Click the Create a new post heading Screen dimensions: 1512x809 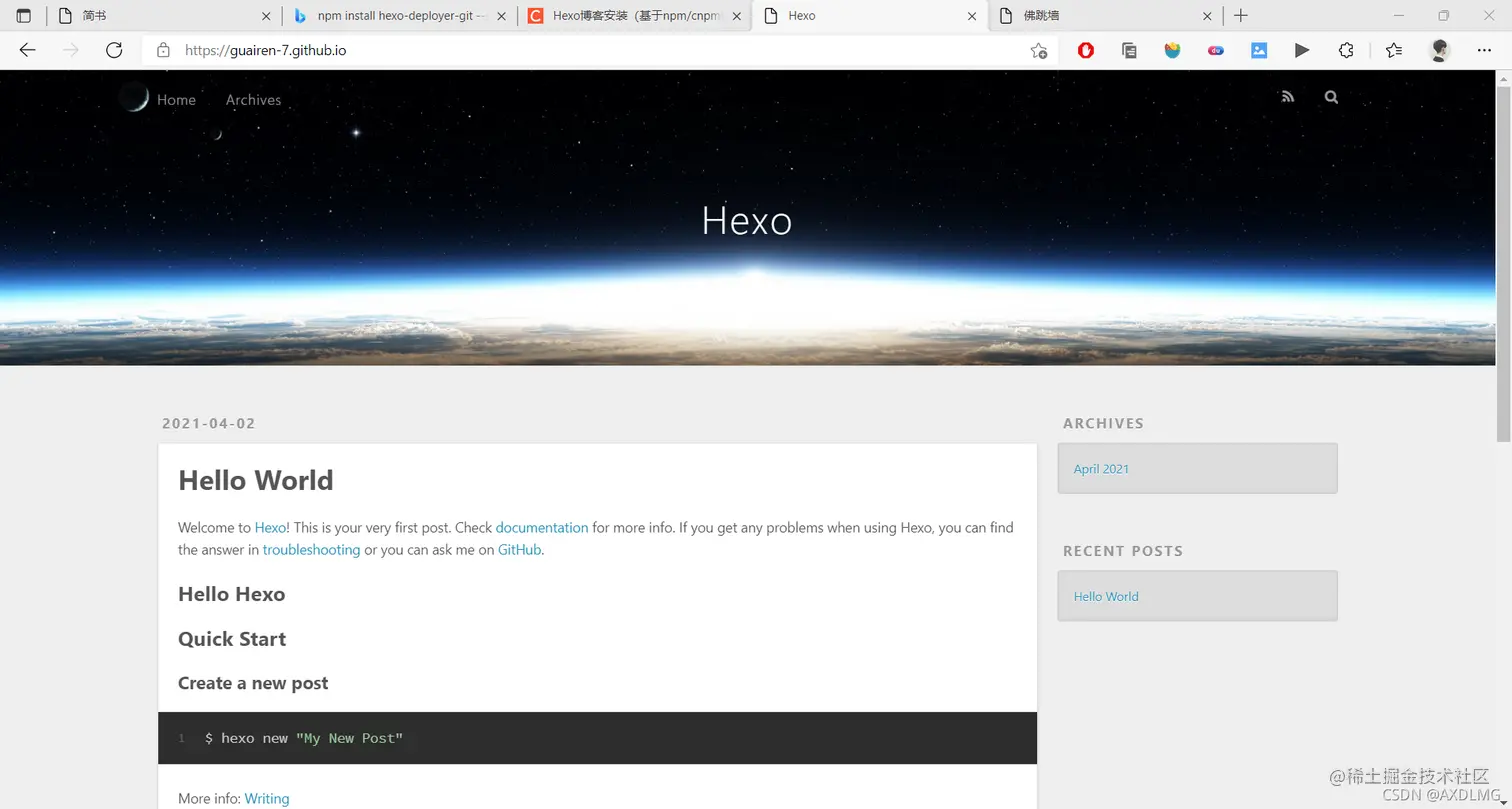pyautogui.click(x=253, y=683)
